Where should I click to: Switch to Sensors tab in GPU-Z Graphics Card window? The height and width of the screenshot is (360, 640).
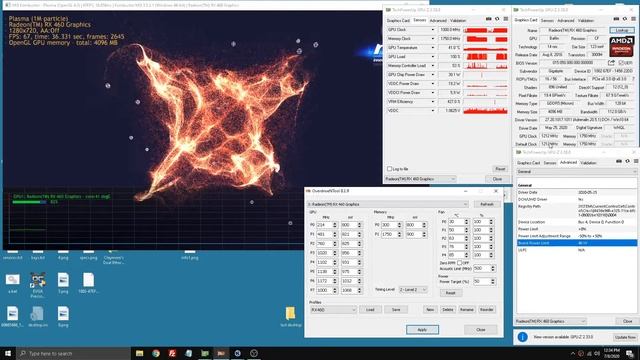547,20
